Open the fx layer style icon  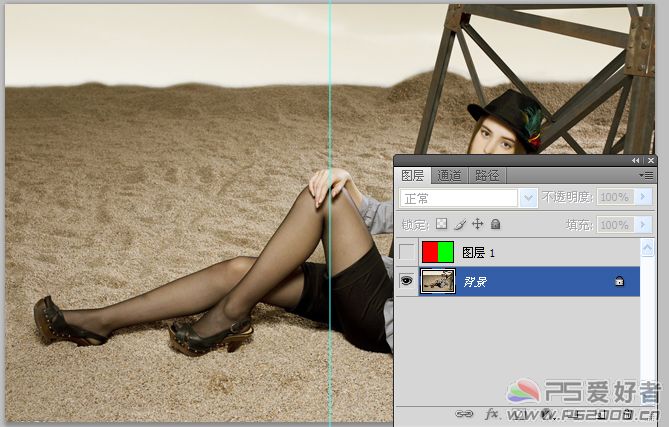[491, 413]
